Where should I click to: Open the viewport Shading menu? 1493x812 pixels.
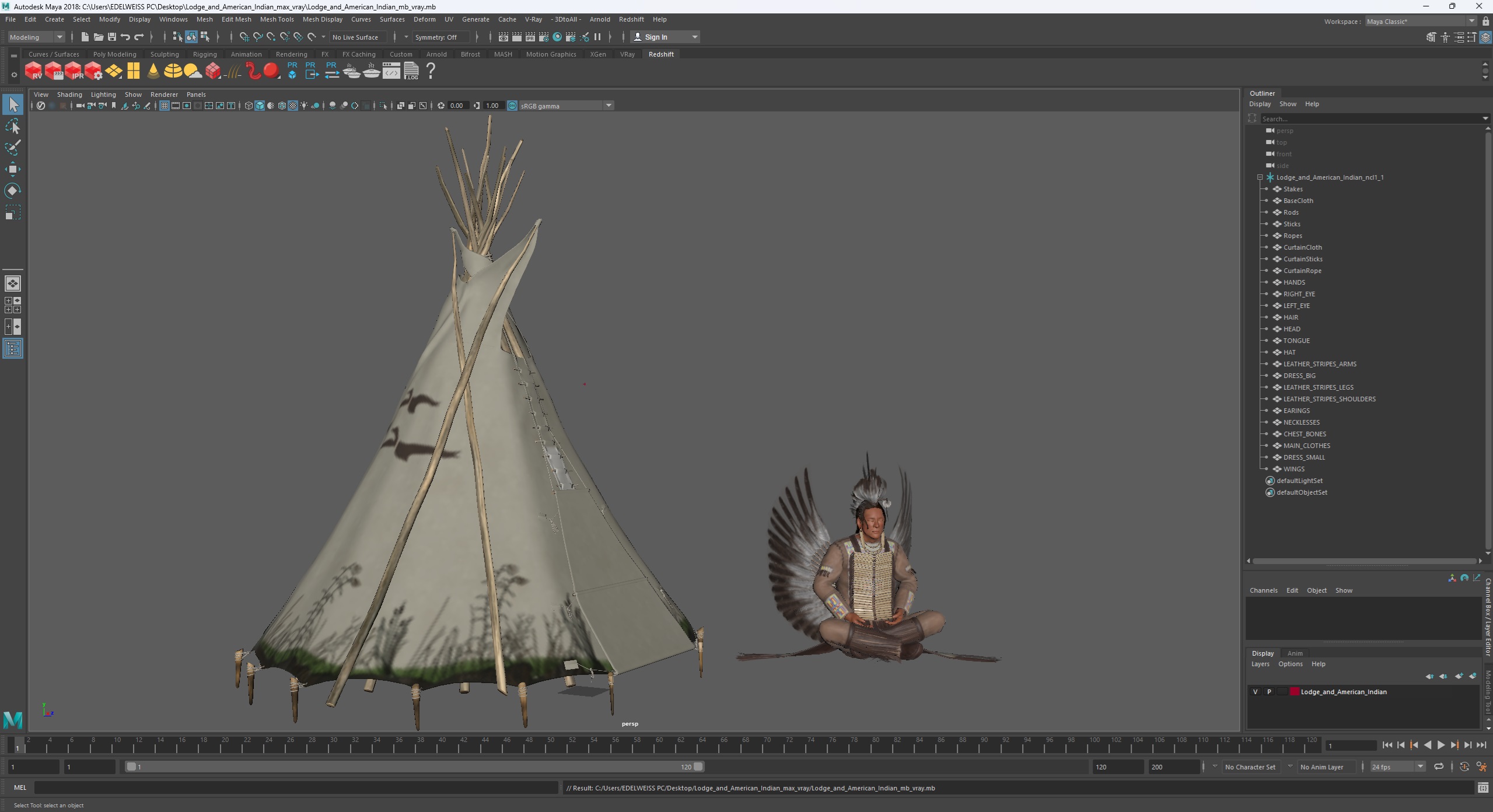[69, 94]
